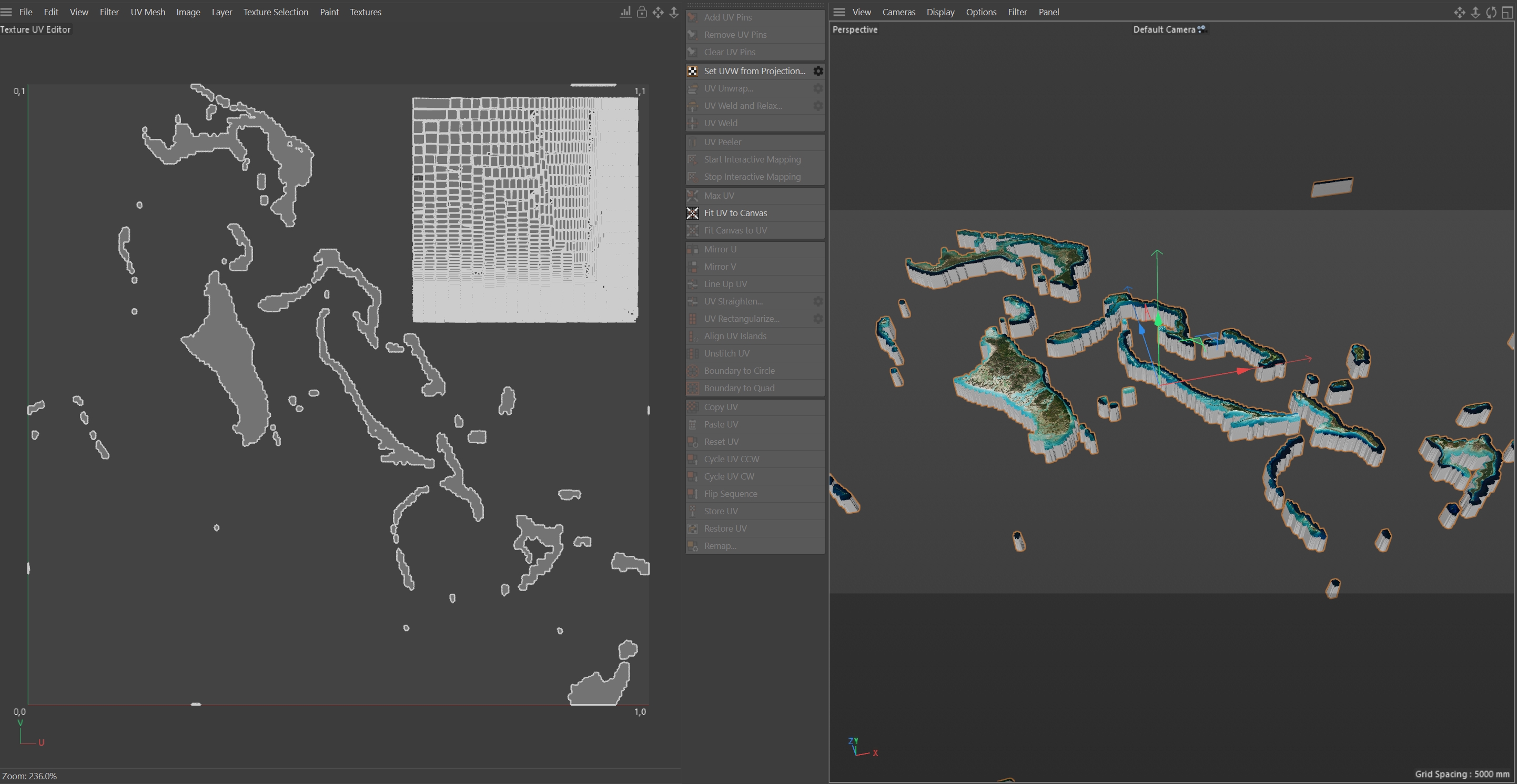Click the viewport rotate camera icon
Viewport: 1517px width, 784px height.
pos(1491,13)
